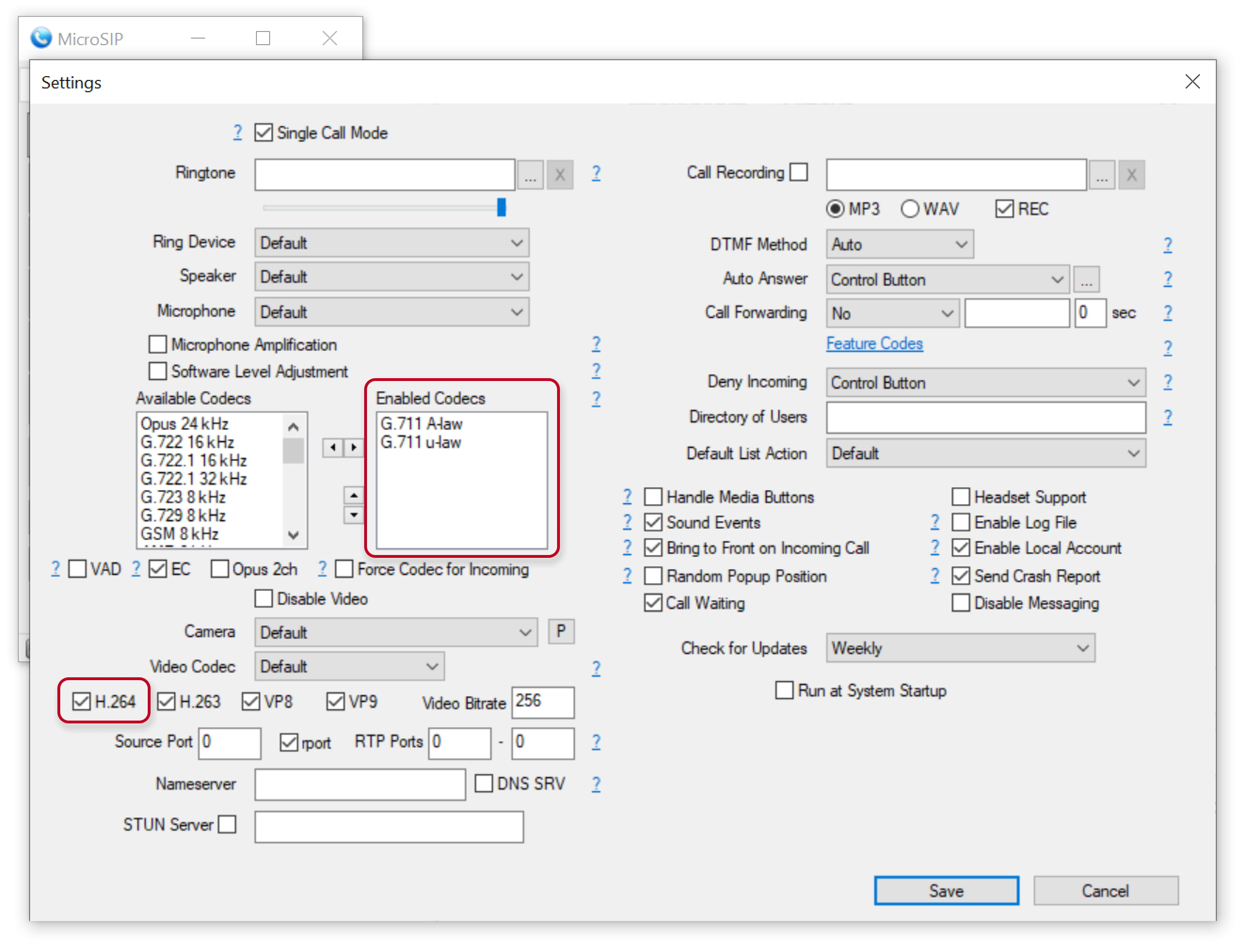The height and width of the screenshot is (952, 1245).
Task: Cancel the settings dialog
Action: point(1106,891)
